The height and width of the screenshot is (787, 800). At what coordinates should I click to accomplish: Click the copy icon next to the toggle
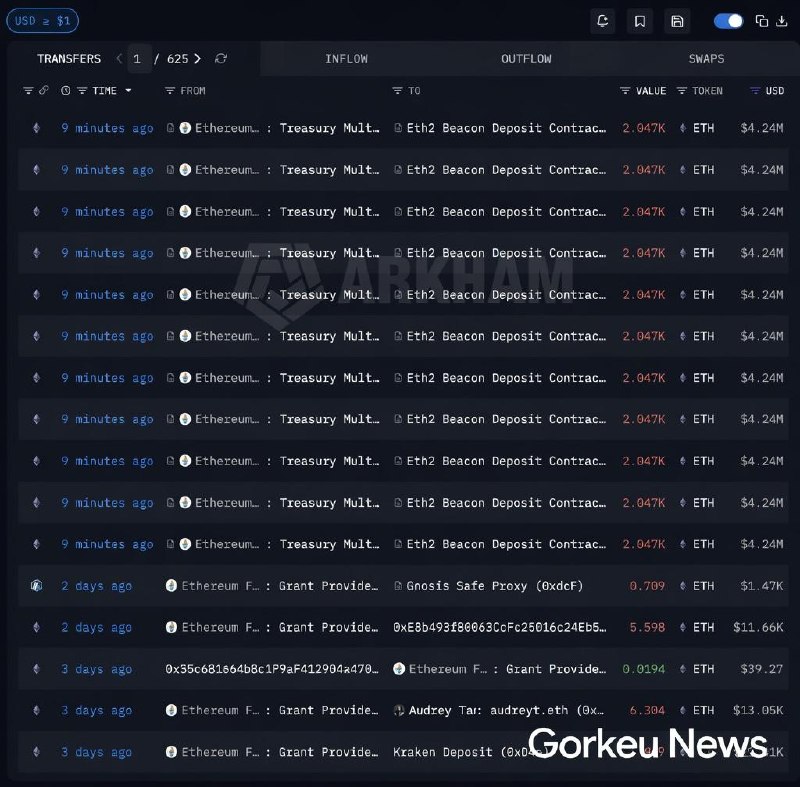pyautogui.click(x=761, y=20)
